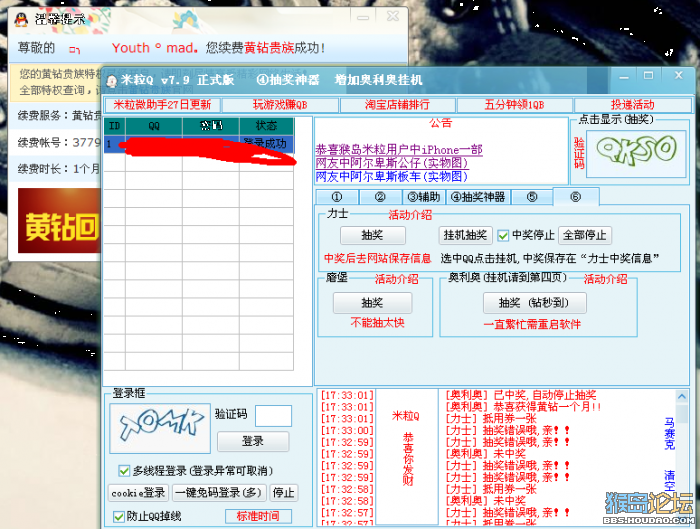Click the login captcha image
The width and height of the screenshot is (700, 529).
tap(160, 428)
